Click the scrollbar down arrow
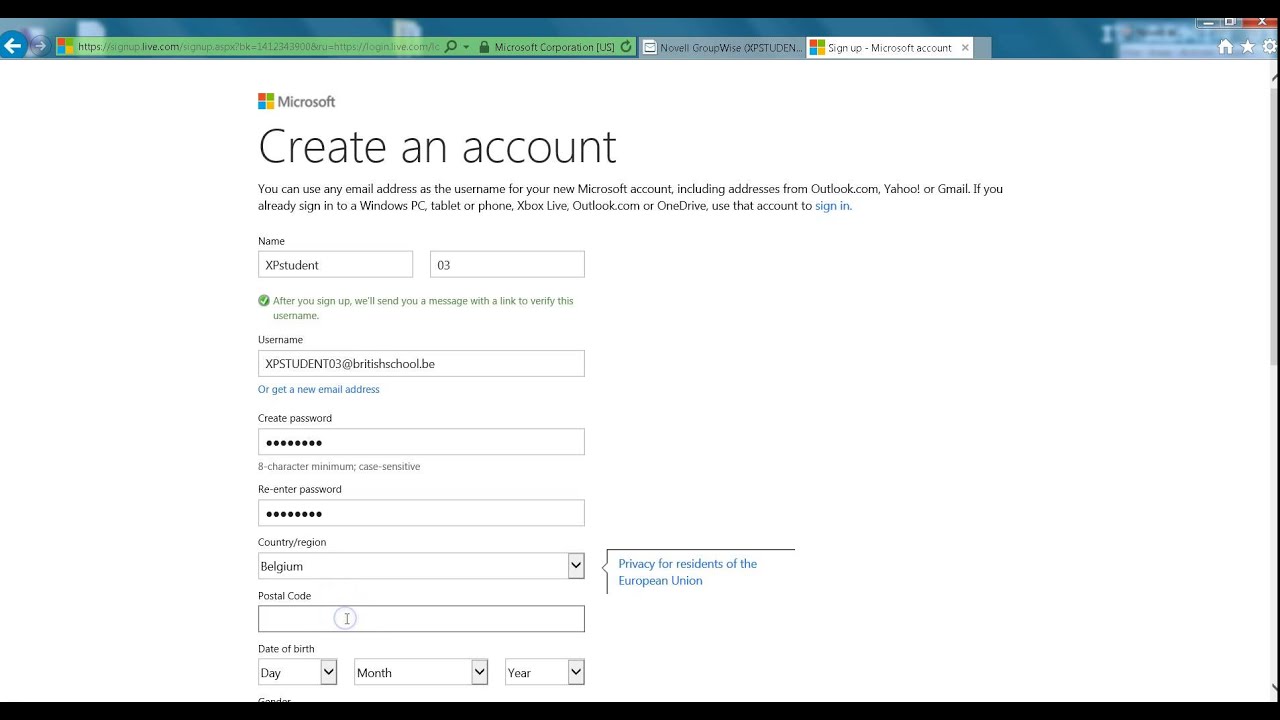1280x720 pixels. (1274, 686)
